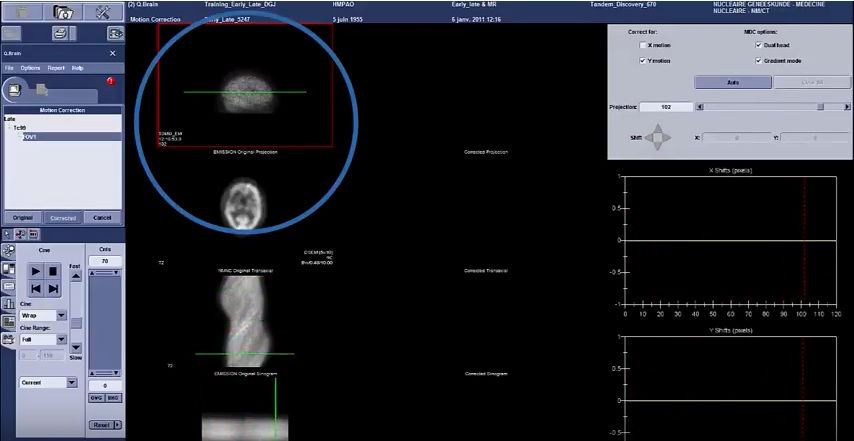Click the OVG button
Image resolution: width=854 pixels, height=441 pixels.
coord(96,398)
